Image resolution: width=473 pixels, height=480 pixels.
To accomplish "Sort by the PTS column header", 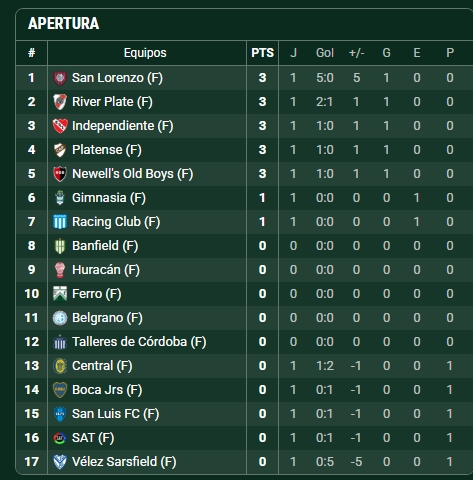I will point(263,53).
